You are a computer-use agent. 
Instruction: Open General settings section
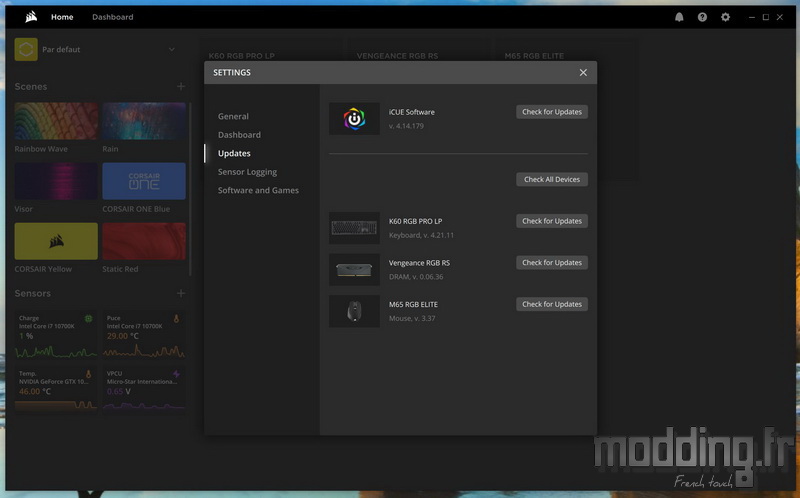click(233, 116)
